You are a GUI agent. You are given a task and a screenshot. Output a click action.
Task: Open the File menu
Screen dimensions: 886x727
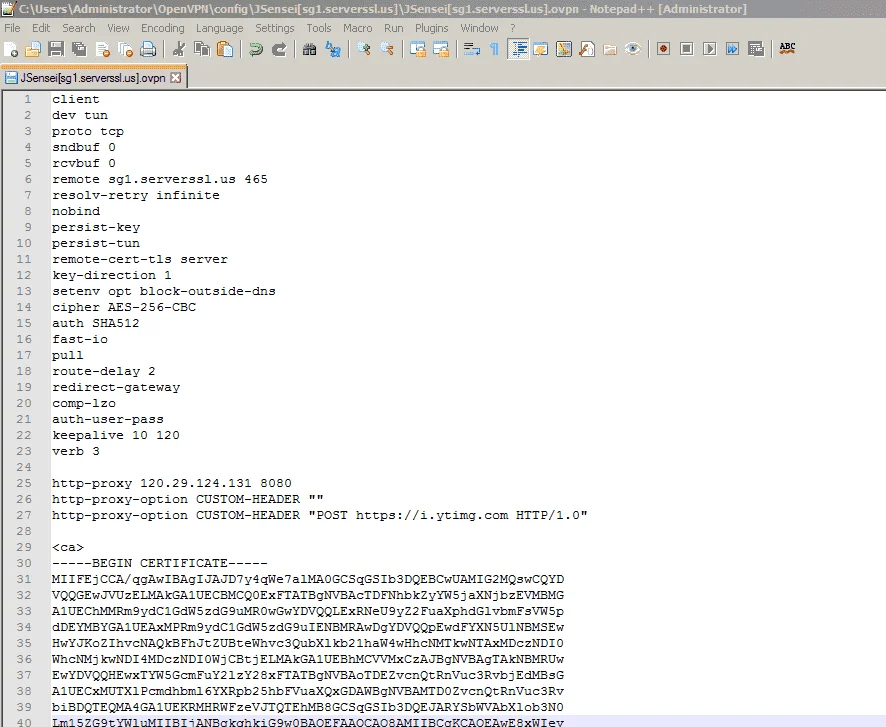(x=12, y=28)
